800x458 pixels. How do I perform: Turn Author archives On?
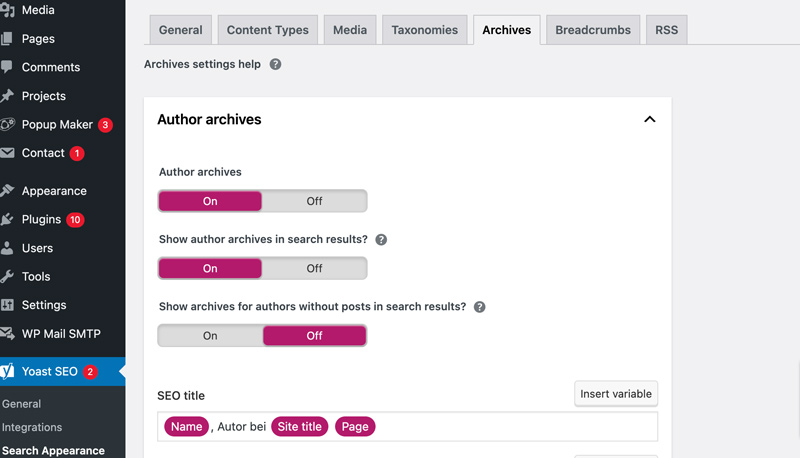click(210, 201)
